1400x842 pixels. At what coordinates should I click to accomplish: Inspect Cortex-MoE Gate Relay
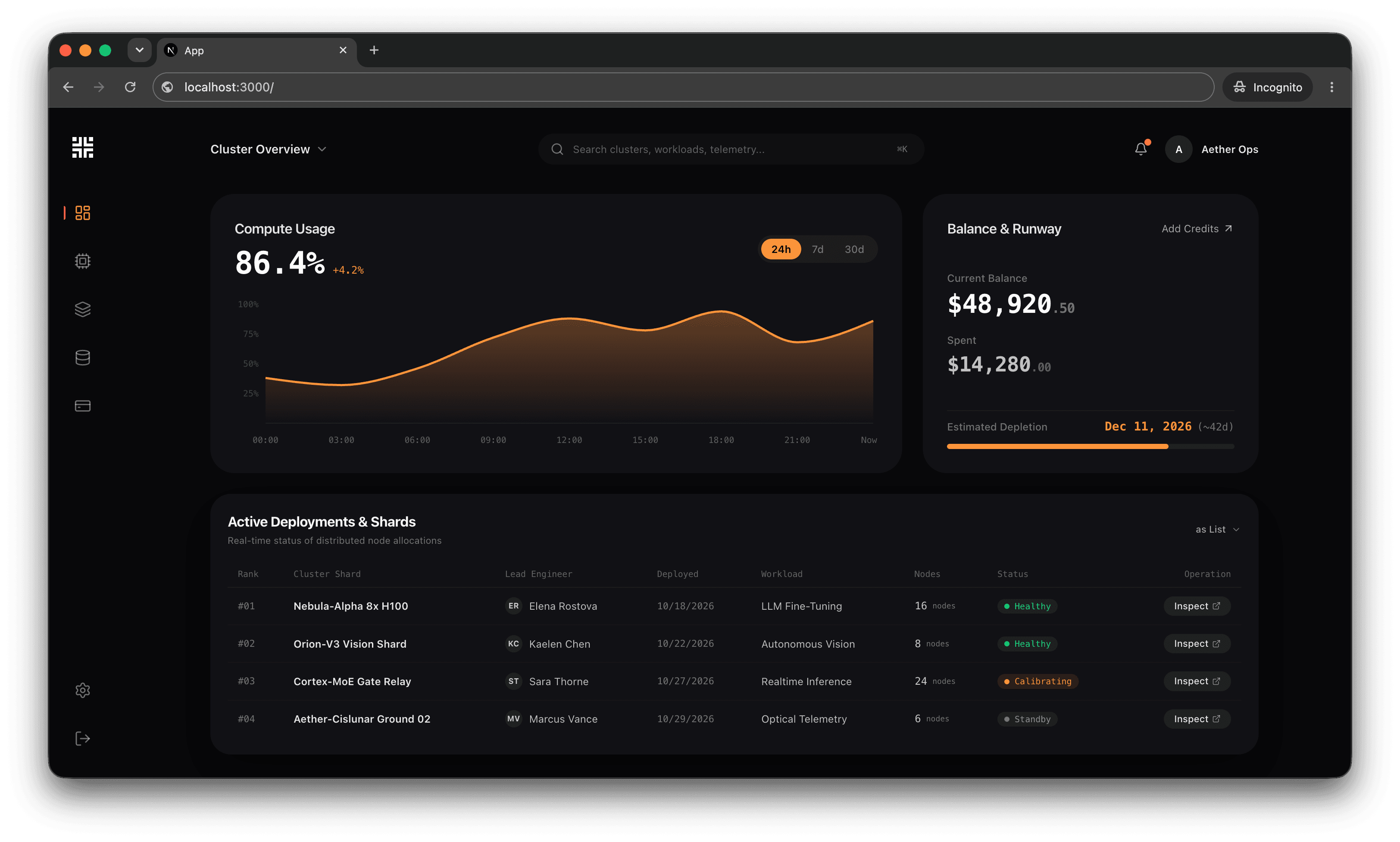1196,681
